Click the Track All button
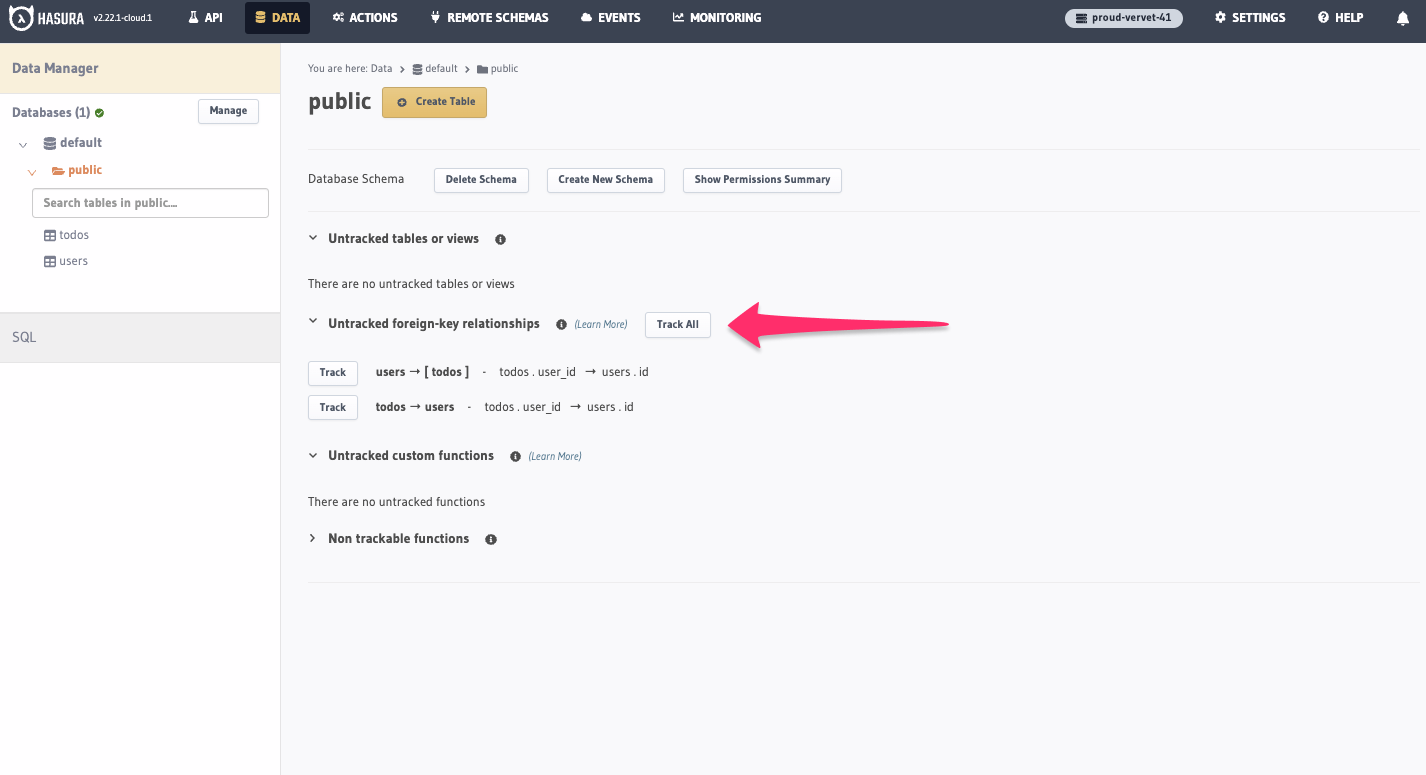Image resolution: width=1426 pixels, height=775 pixels. pos(677,324)
